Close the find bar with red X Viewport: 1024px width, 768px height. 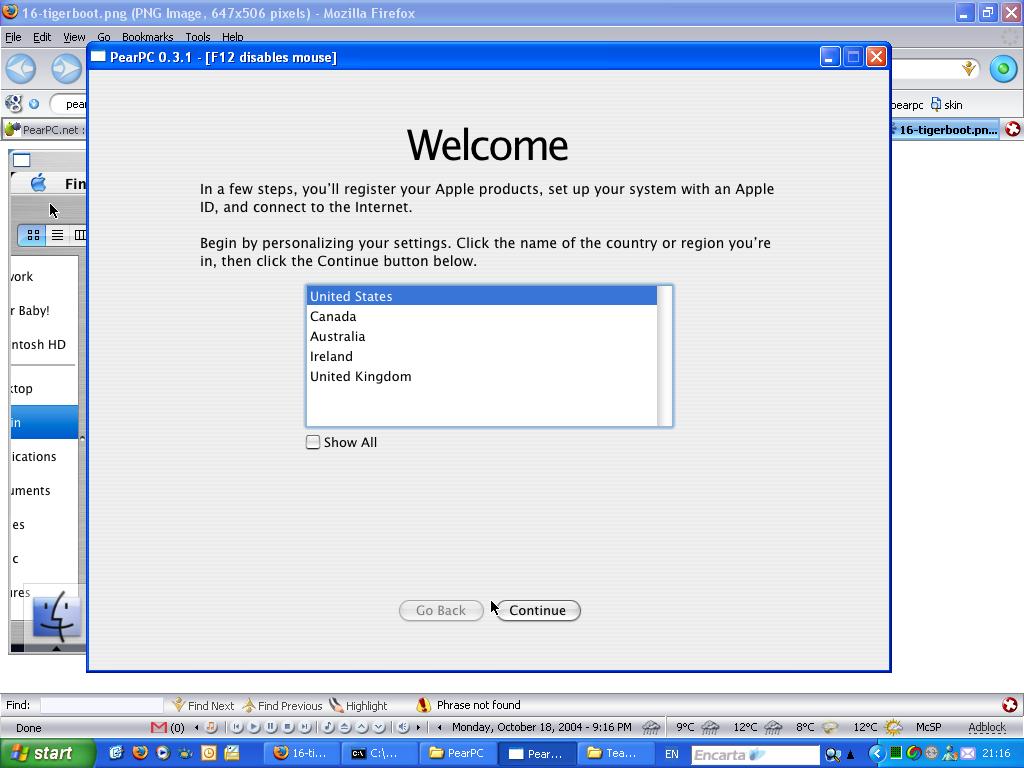[x=1010, y=705]
